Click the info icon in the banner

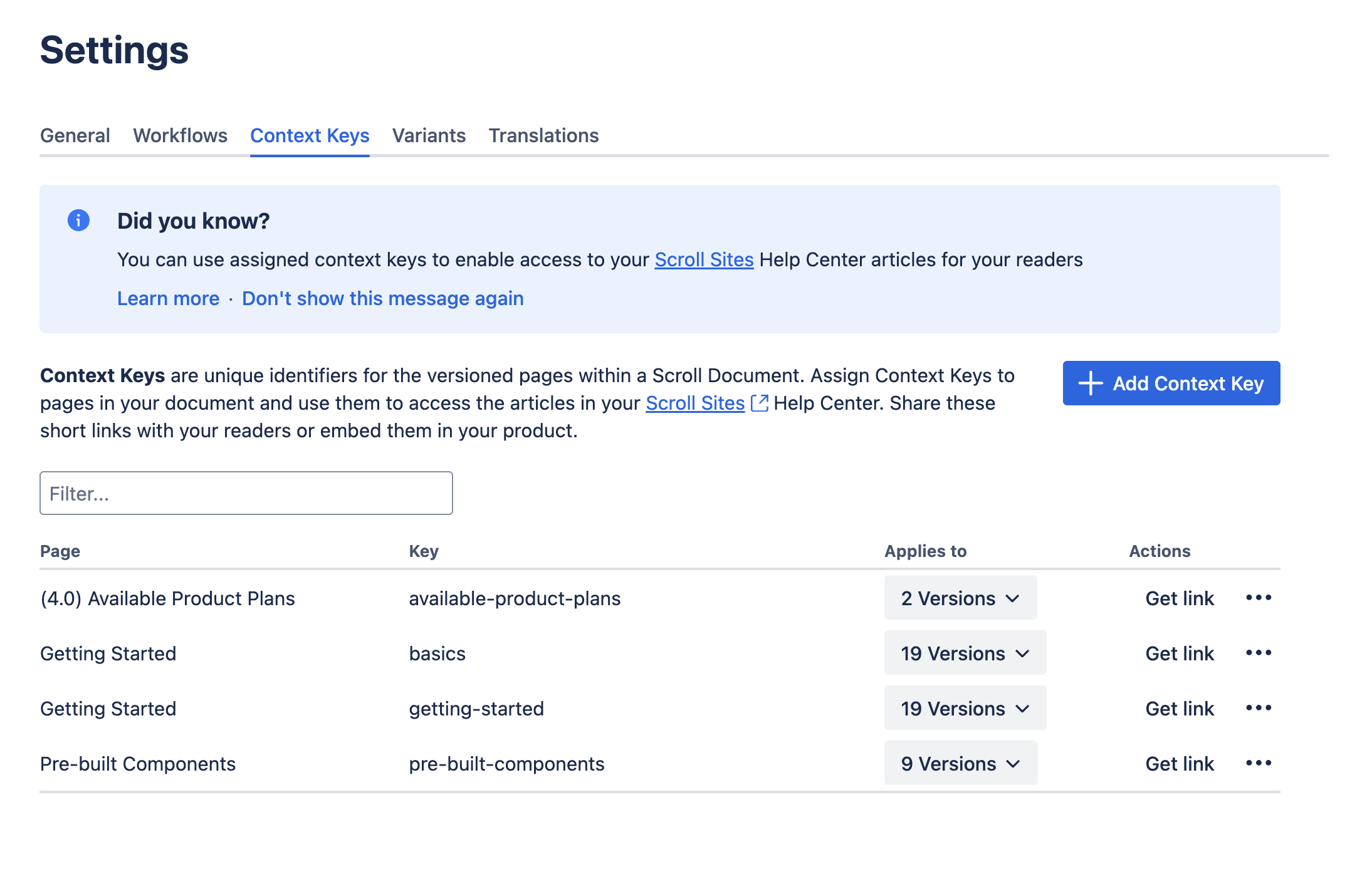(78, 221)
